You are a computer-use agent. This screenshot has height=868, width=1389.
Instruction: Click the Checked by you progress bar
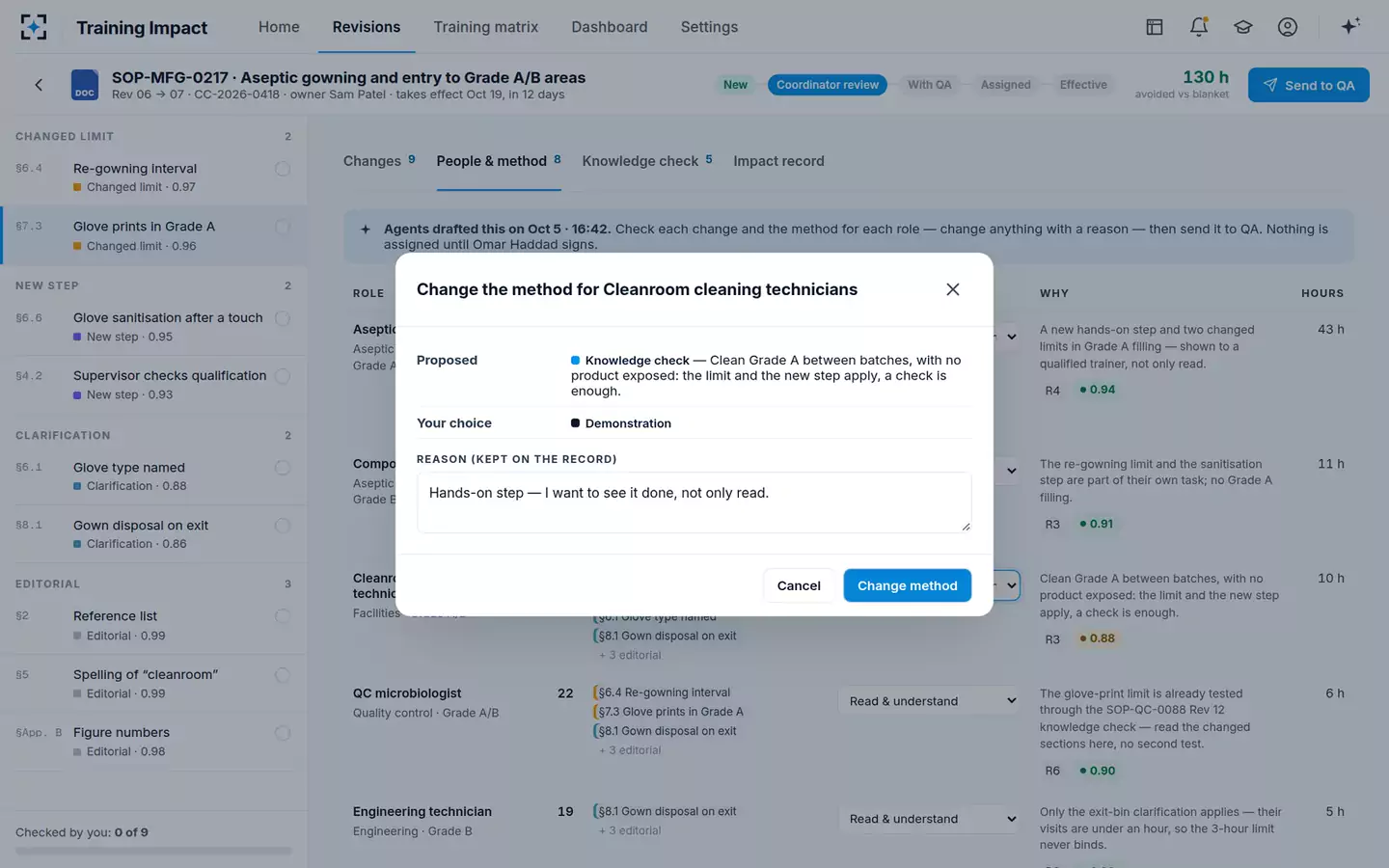(153, 851)
